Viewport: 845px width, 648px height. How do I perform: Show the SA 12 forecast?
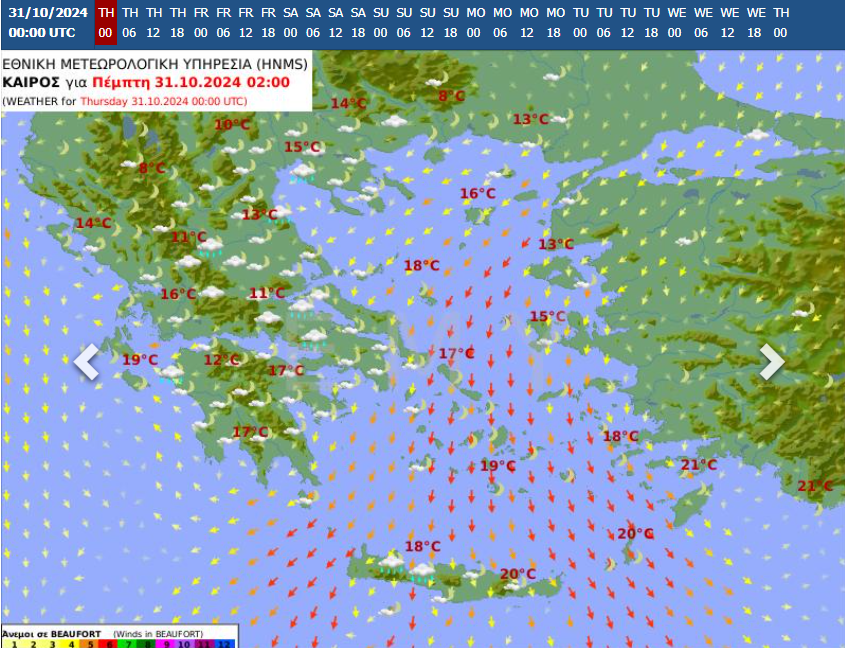335,23
